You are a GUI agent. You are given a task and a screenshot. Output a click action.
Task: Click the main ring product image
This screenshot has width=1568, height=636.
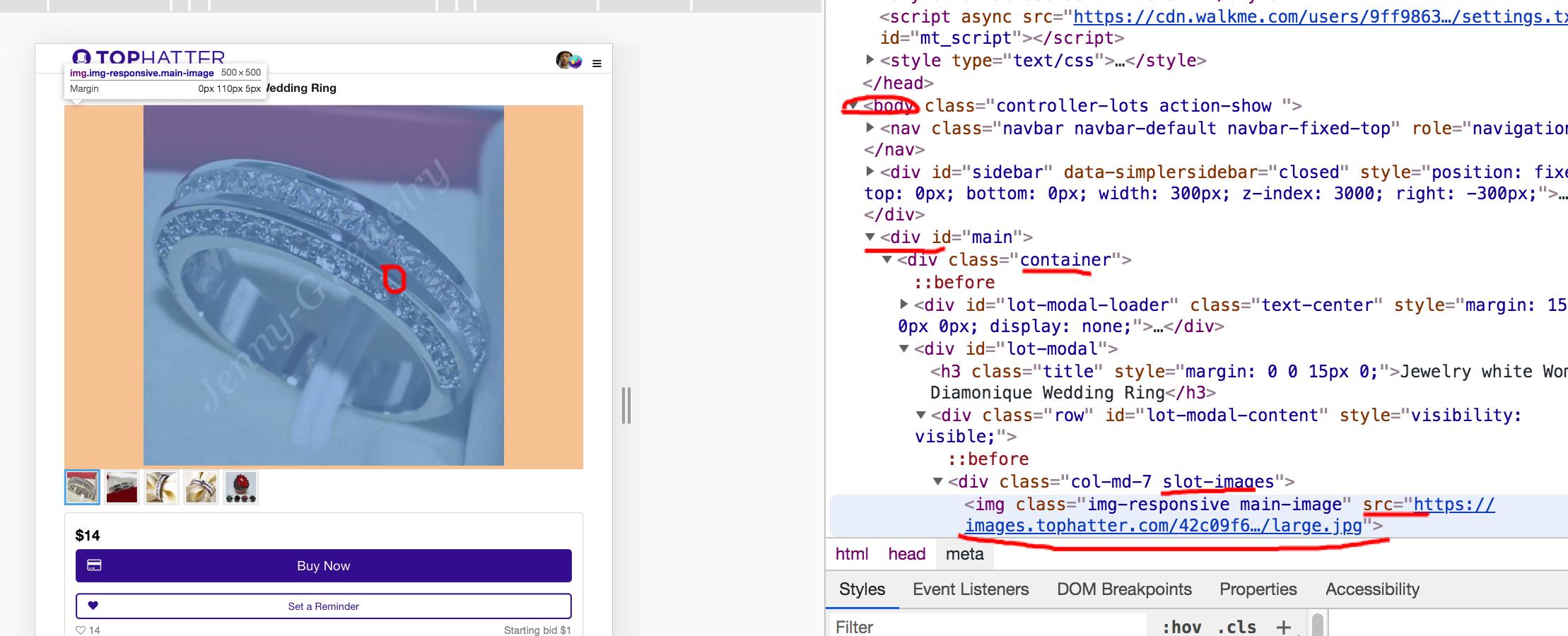tap(324, 285)
